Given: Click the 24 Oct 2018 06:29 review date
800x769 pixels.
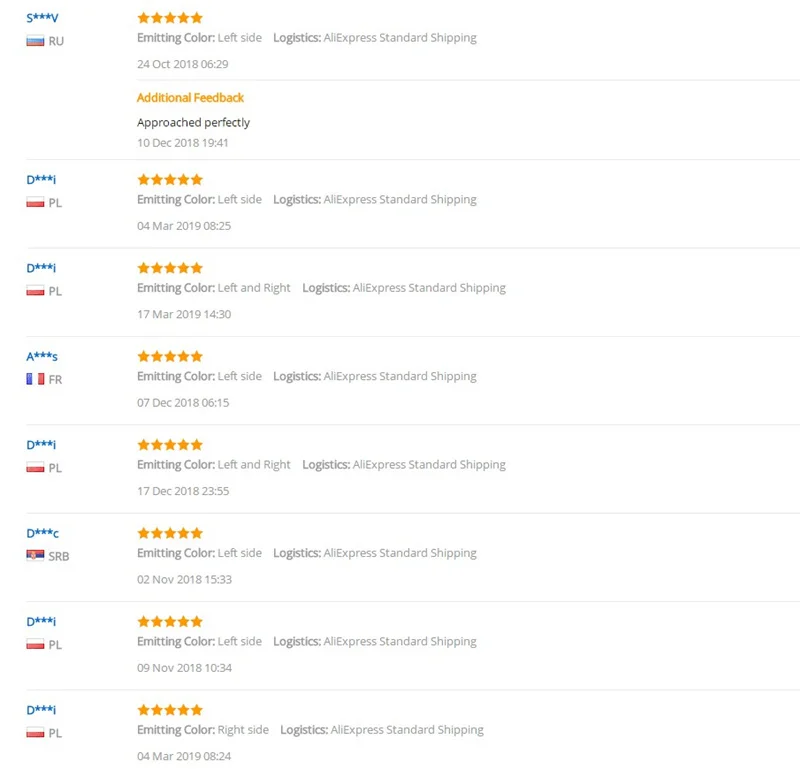Looking at the screenshot, I should pyautogui.click(x=183, y=64).
